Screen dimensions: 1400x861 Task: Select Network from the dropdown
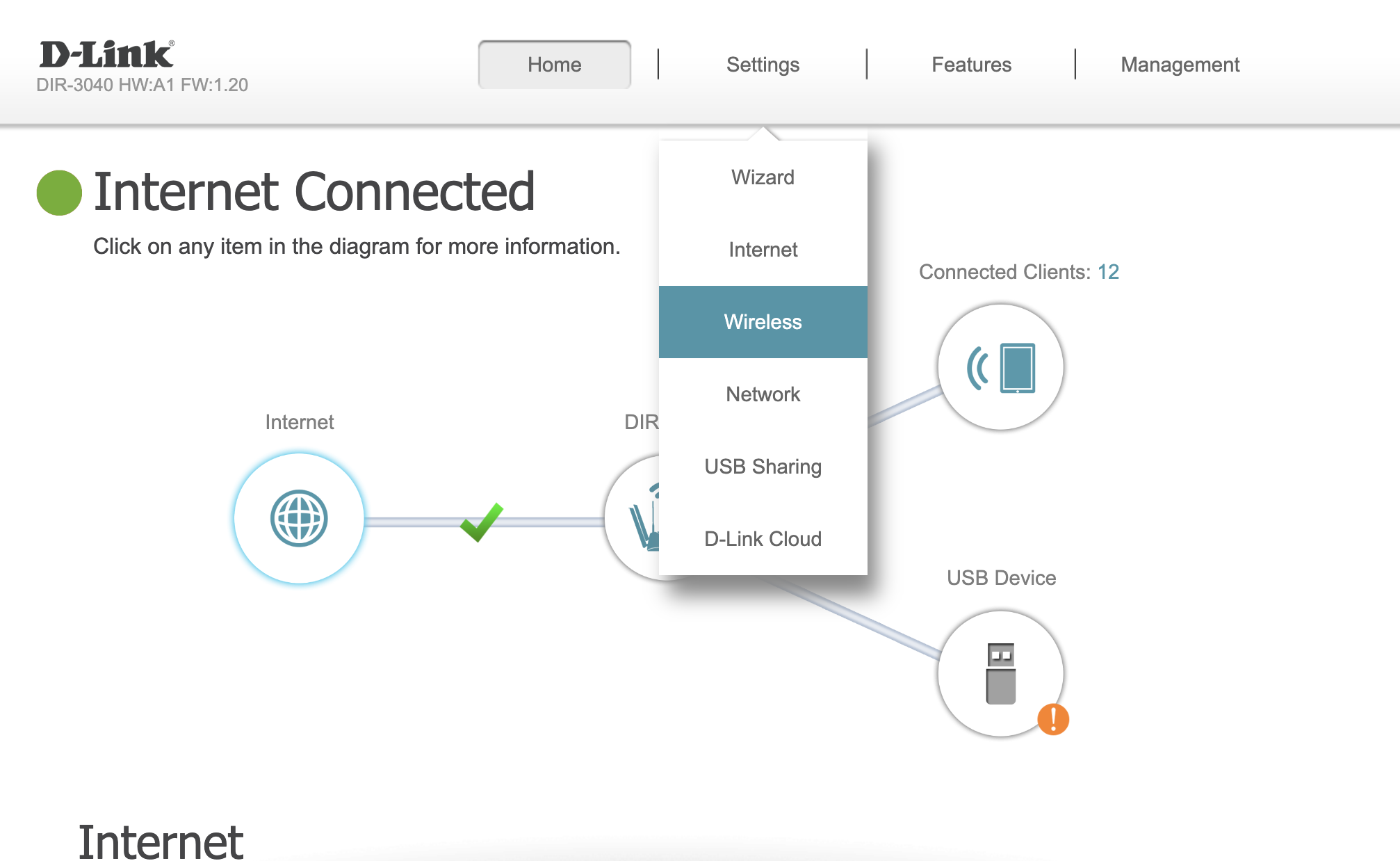(763, 394)
